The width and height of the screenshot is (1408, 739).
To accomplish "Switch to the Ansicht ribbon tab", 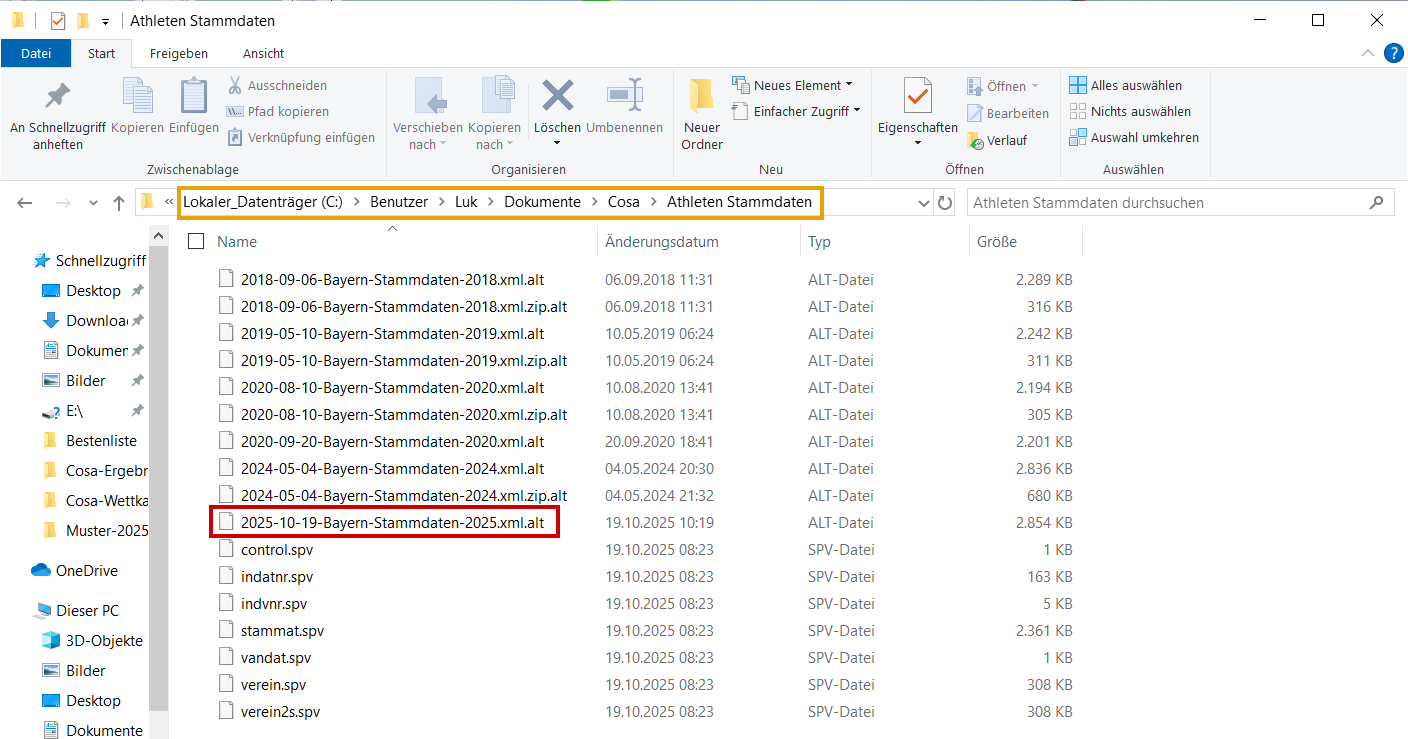I will pos(263,53).
